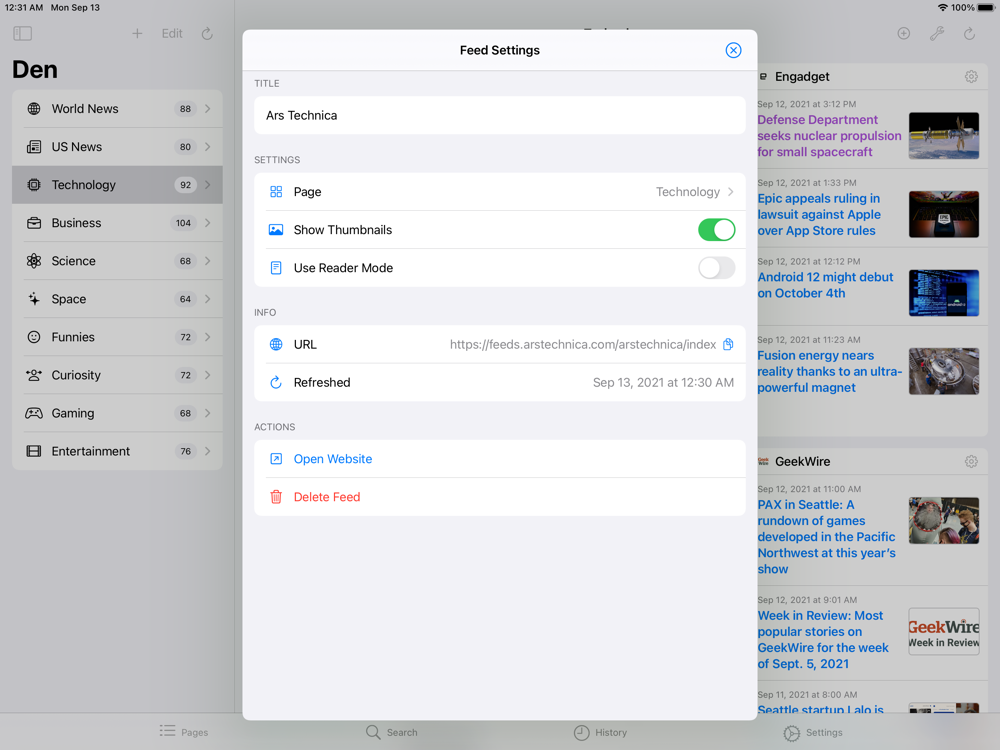Screen dimensions: 1000x750
Task: Select the Curiosity page row
Action: [117, 375]
